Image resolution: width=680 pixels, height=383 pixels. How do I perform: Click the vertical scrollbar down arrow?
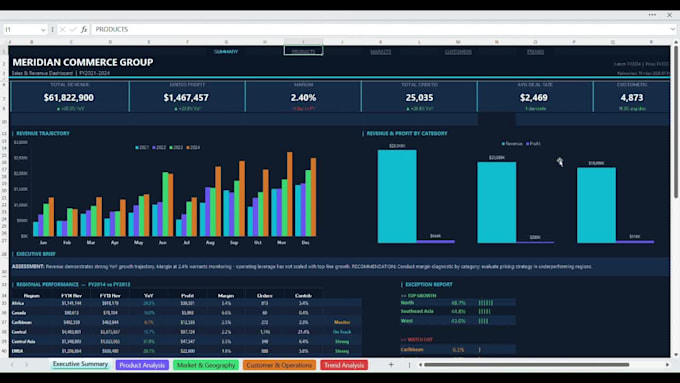tap(676, 354)
